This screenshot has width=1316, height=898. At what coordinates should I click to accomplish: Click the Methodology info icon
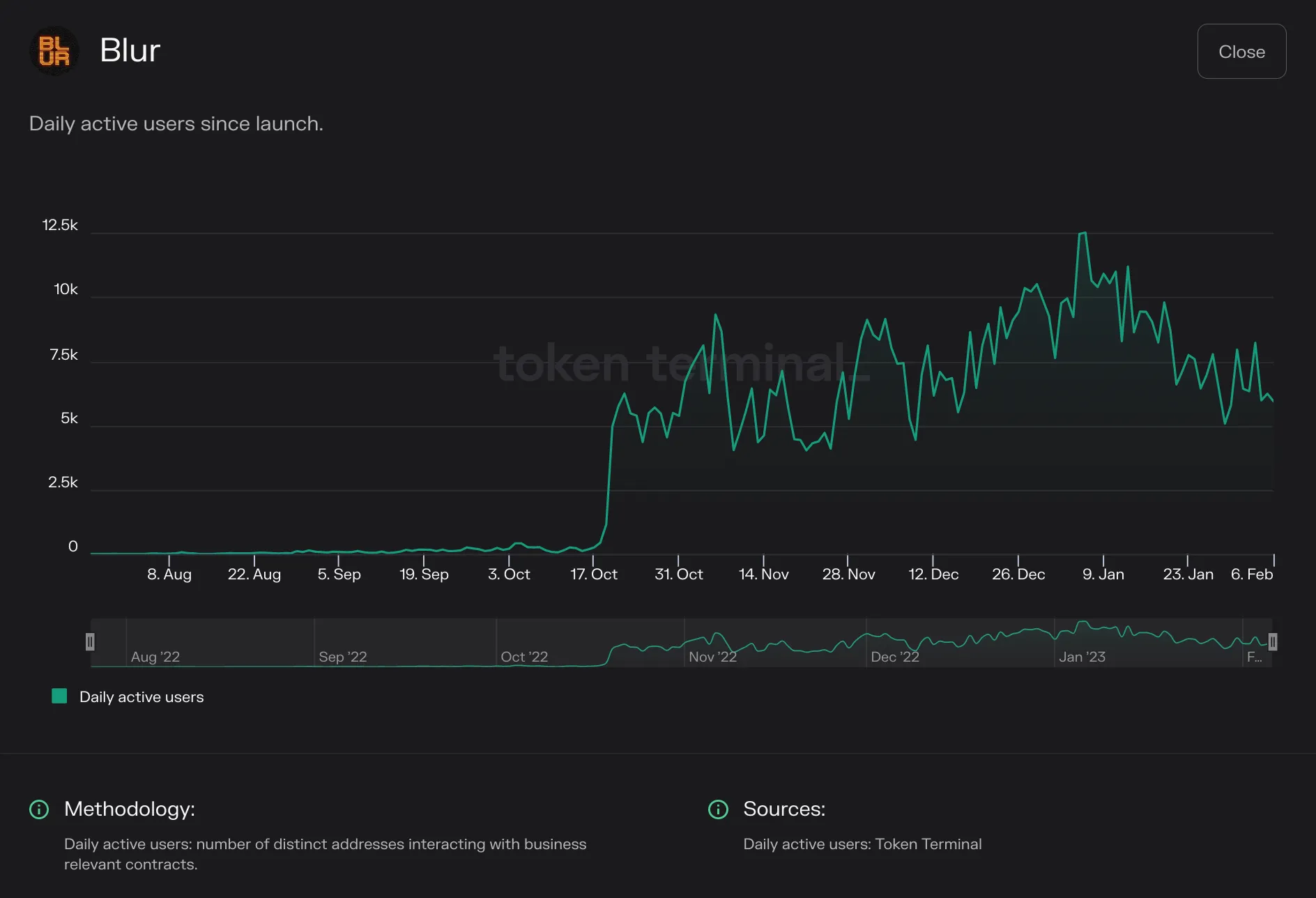(39, 809)
